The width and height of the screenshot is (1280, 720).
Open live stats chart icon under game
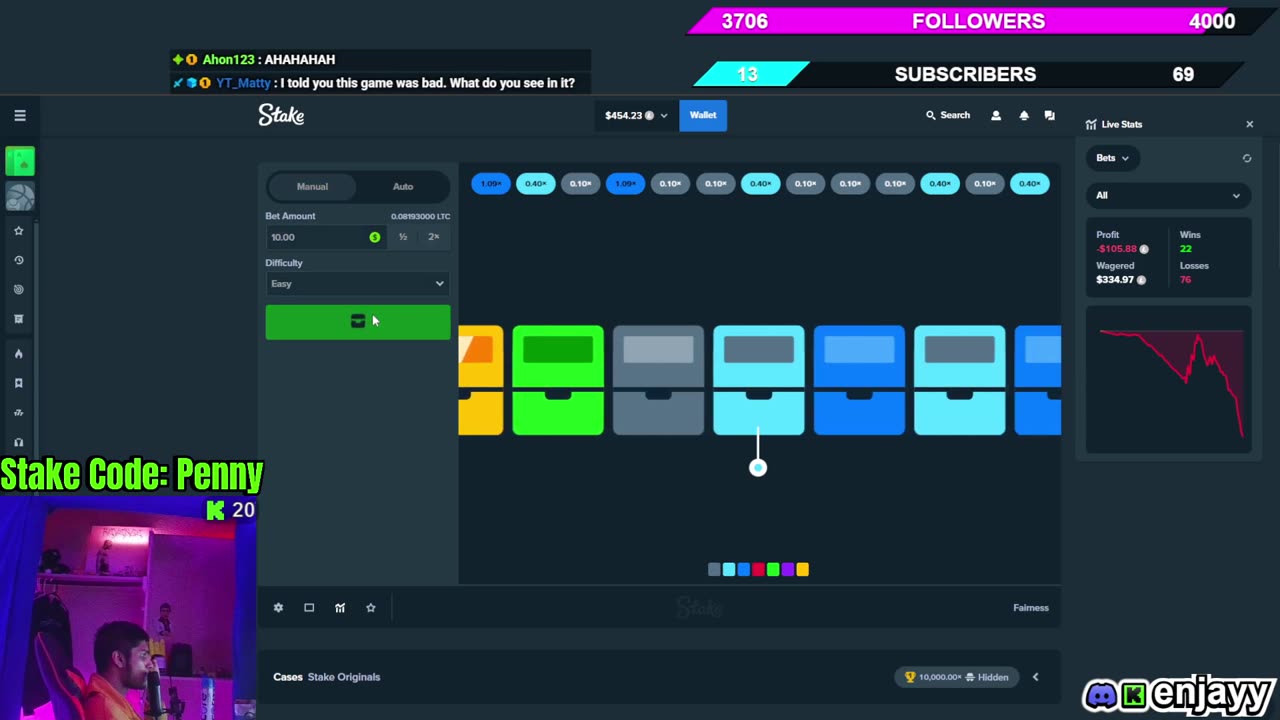tap(340, 608)
